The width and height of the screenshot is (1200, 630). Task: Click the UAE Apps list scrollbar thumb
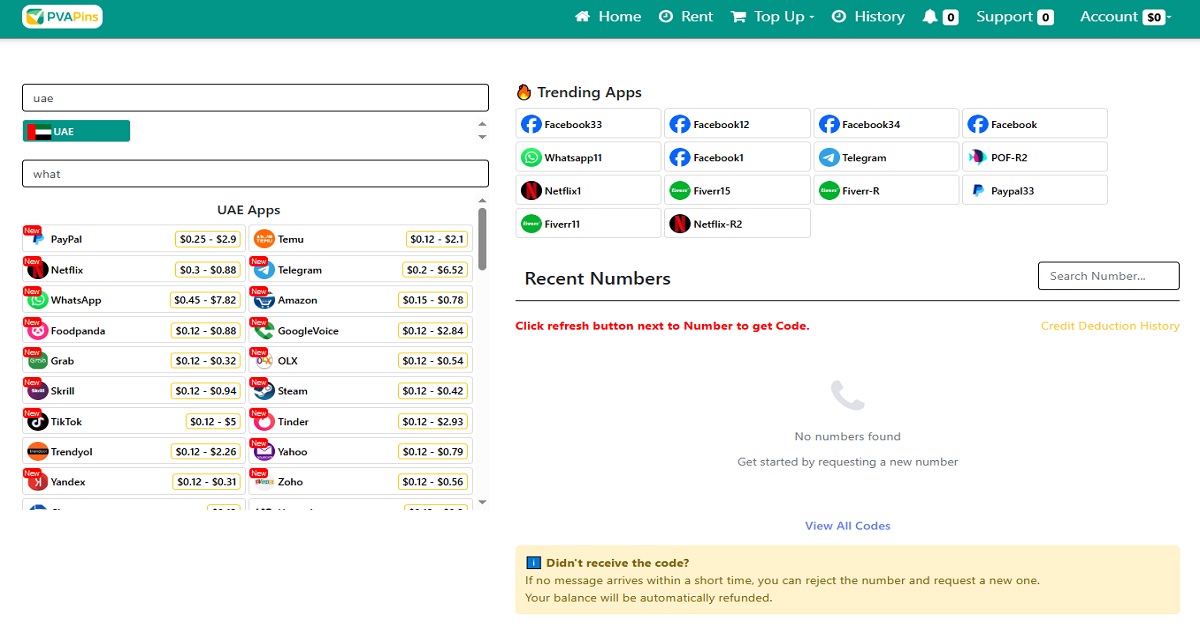click(x=482, y=238)
